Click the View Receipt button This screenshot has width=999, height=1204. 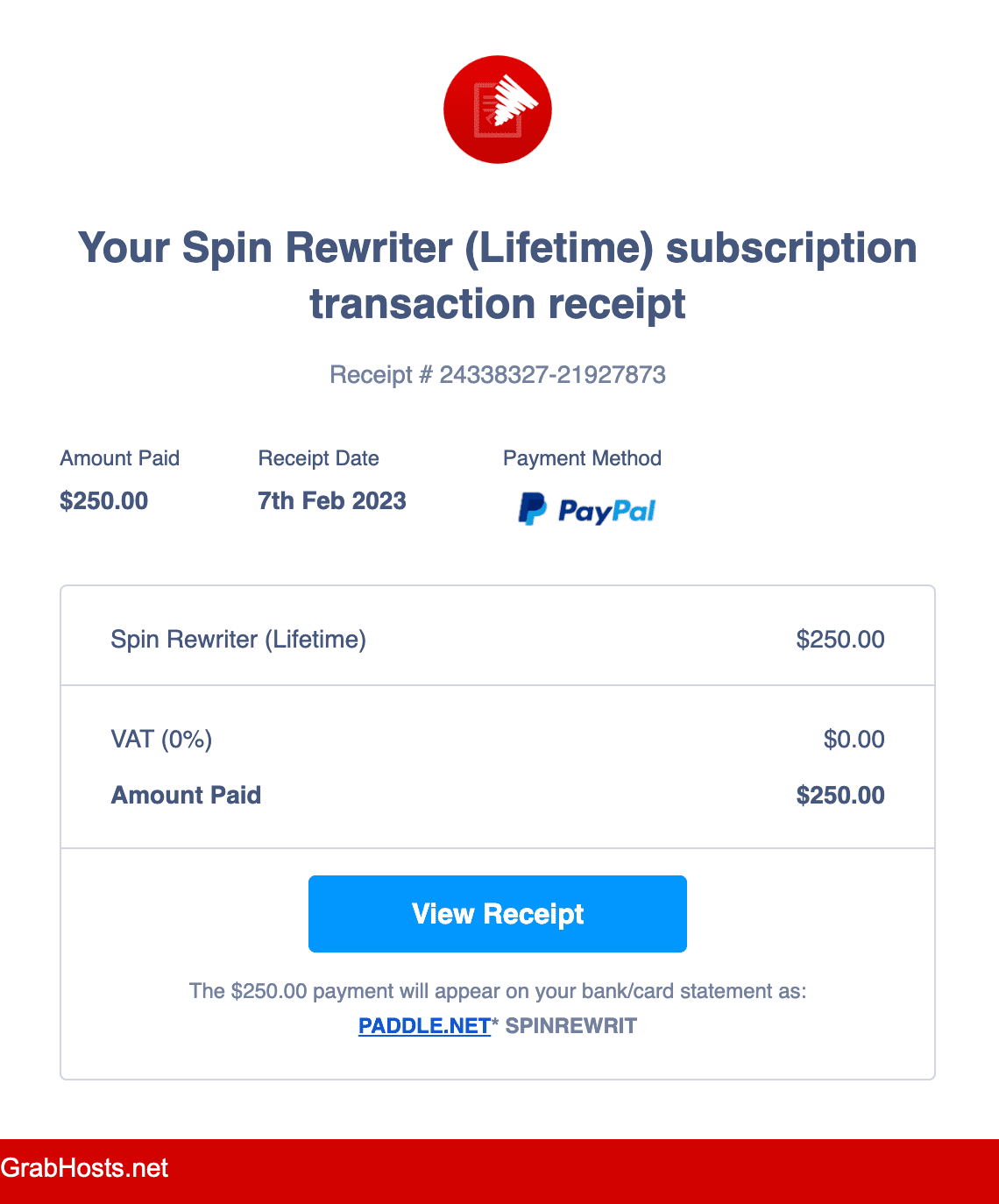pos(497,913)
